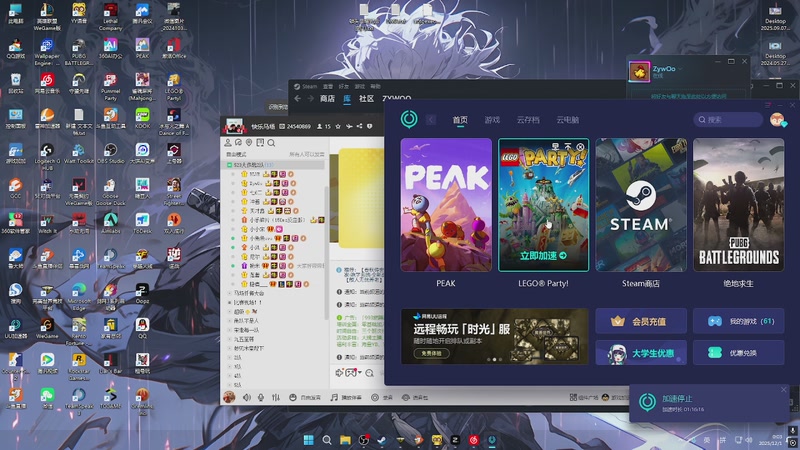Expand the 九五至尊 sub-channel
The width and height of the screenshot is (800, 450).
pyautogui.click(x=230, y=339)
